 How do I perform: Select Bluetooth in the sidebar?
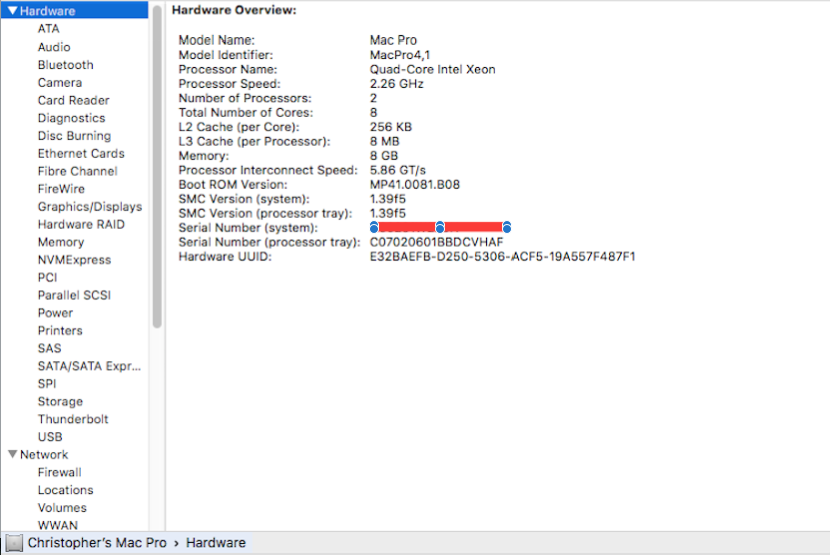click(66, 65)
